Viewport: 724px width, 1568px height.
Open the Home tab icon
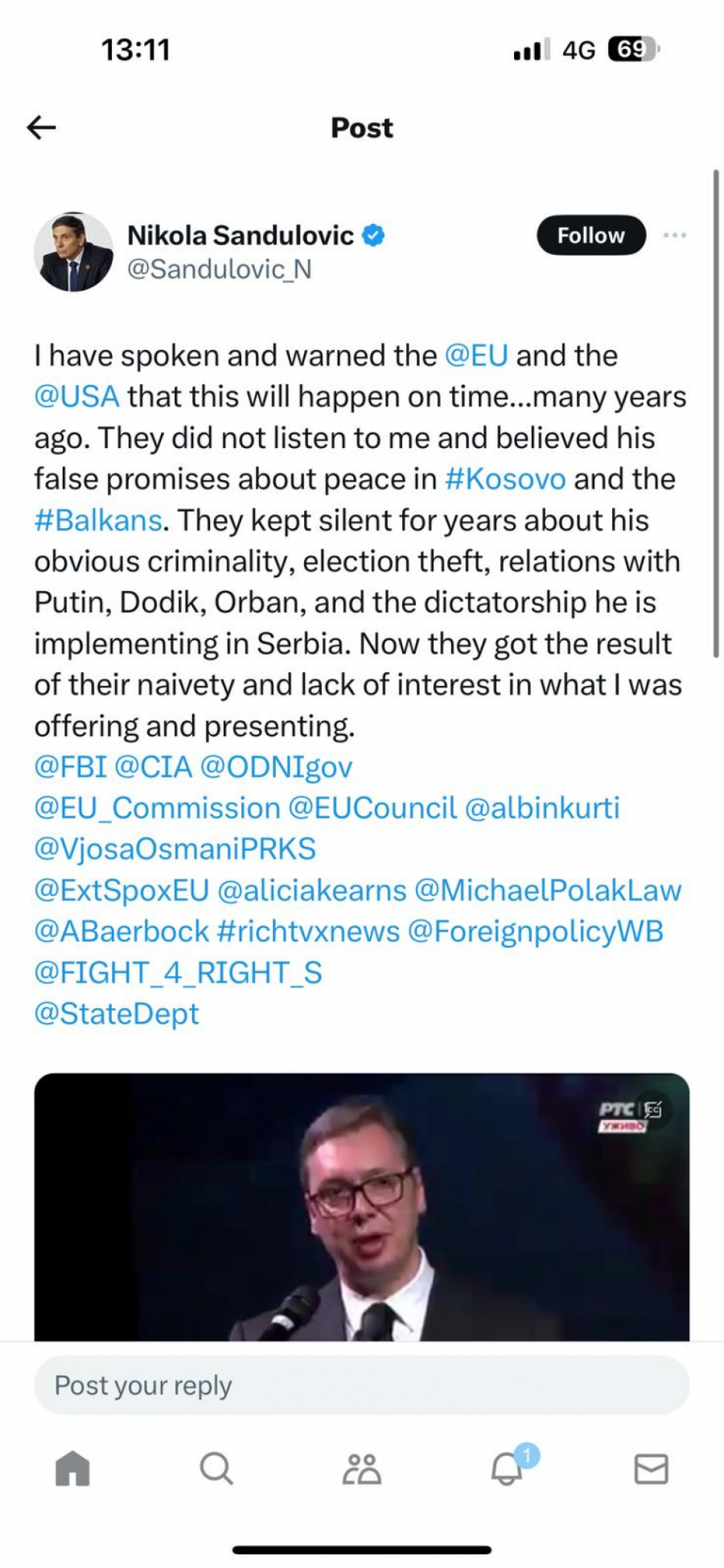(72, 1468)
